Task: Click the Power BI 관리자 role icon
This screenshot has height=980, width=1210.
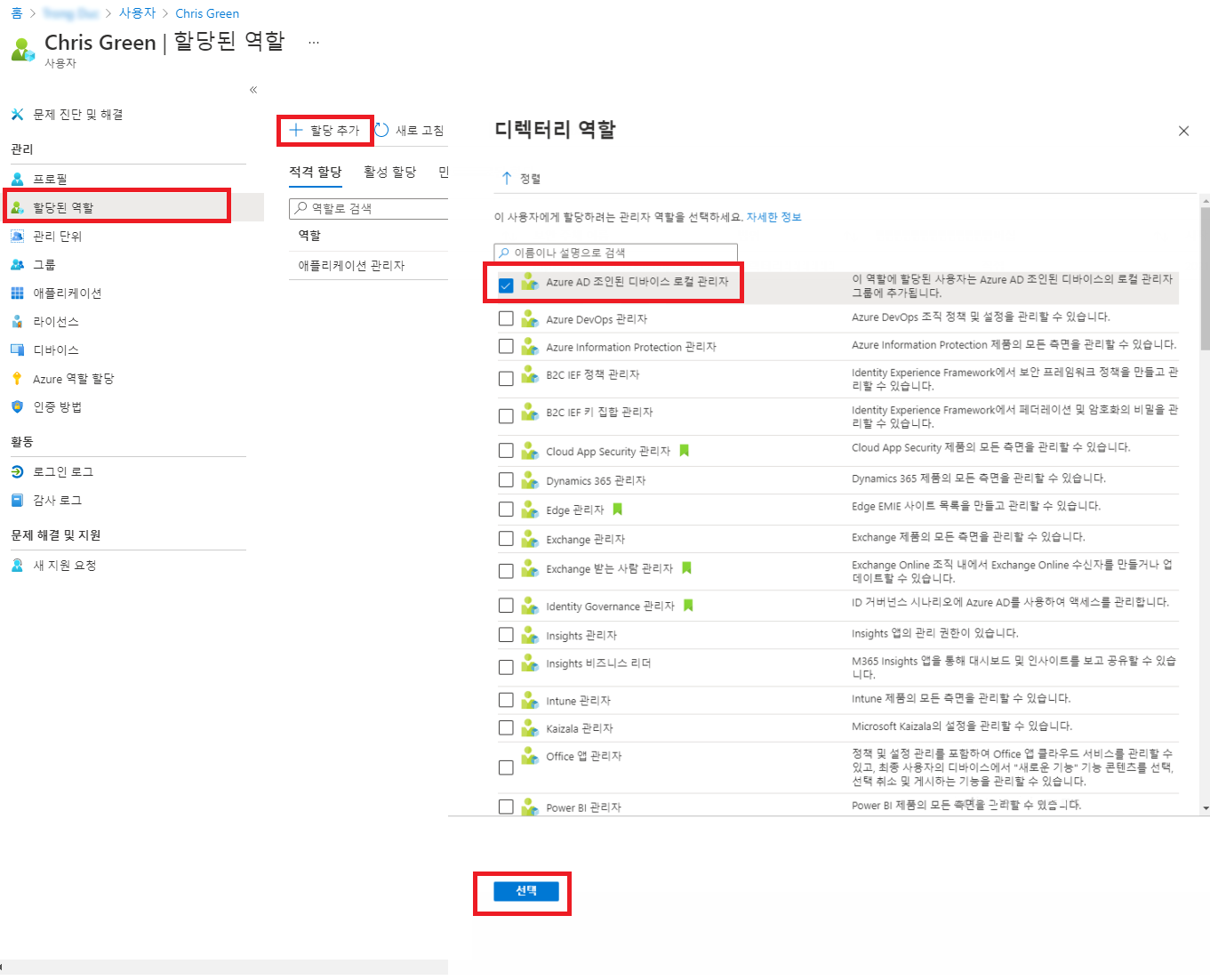Action: coord(530,807)
